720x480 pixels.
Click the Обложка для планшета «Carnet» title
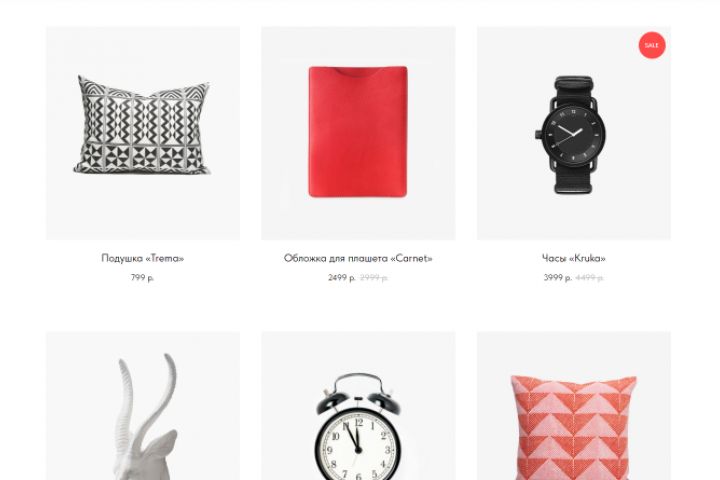[358, 258]
